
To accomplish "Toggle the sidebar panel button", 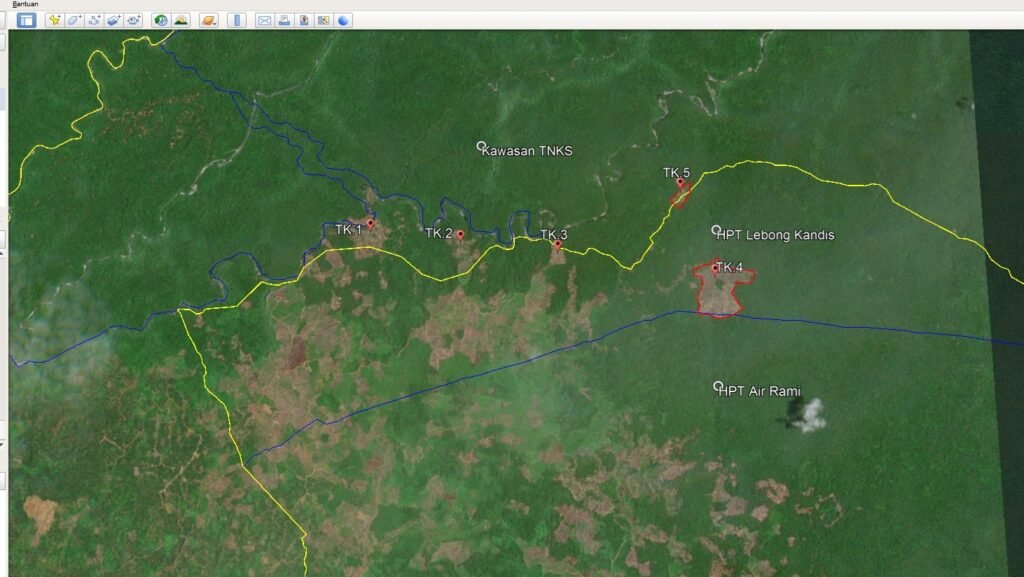I will 26,20.
